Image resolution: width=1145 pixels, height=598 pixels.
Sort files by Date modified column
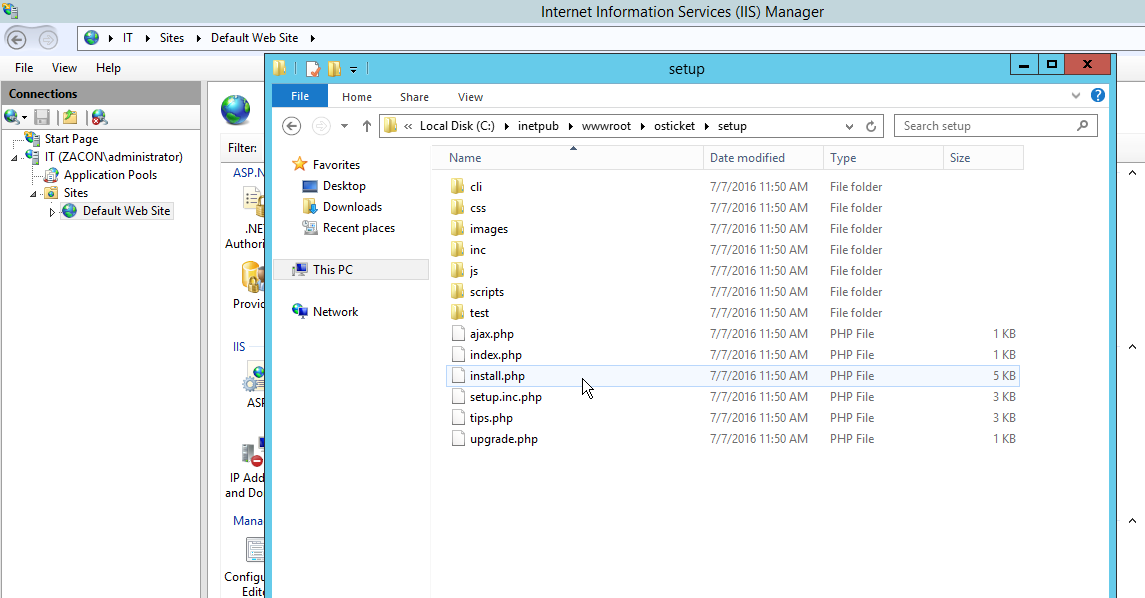tap(764, 158)
